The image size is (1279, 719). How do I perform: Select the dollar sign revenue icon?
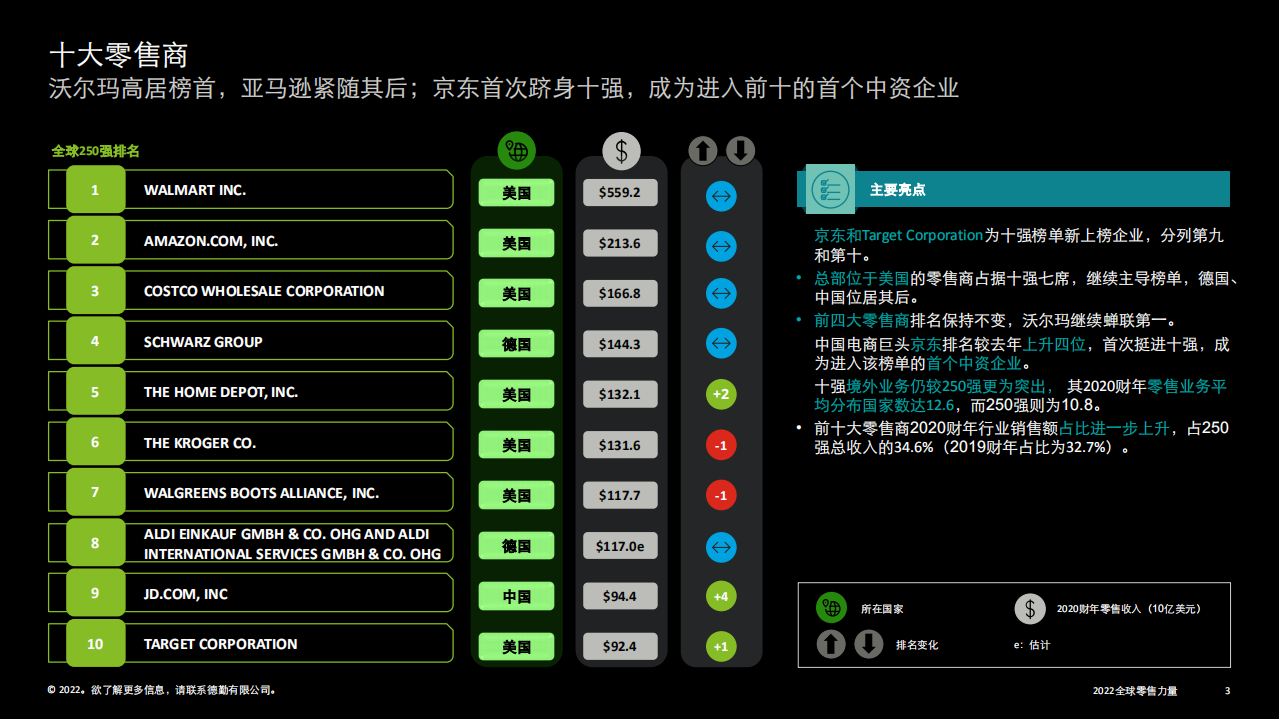click(x=621, y=152)
